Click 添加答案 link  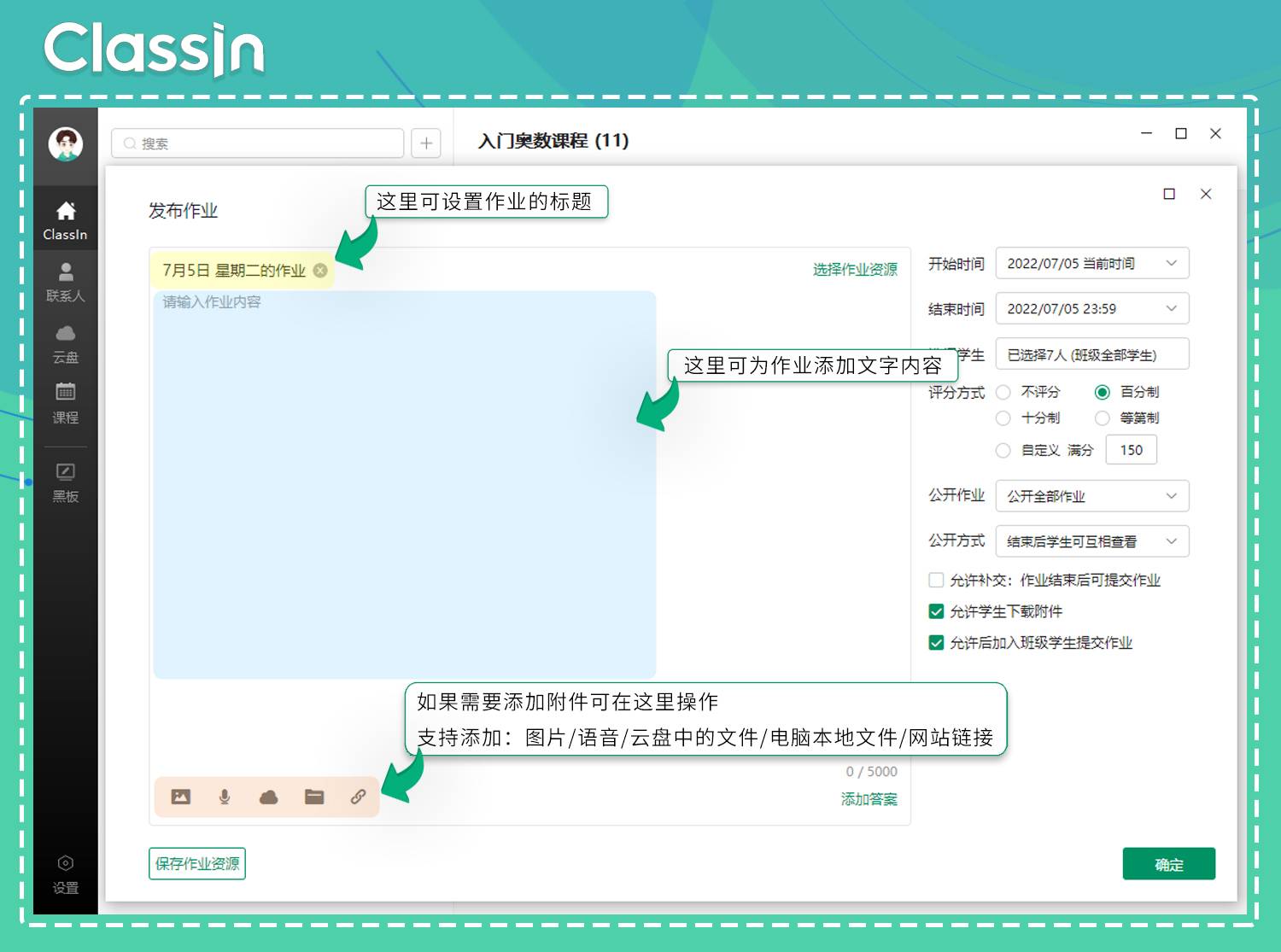pos(869,799)
